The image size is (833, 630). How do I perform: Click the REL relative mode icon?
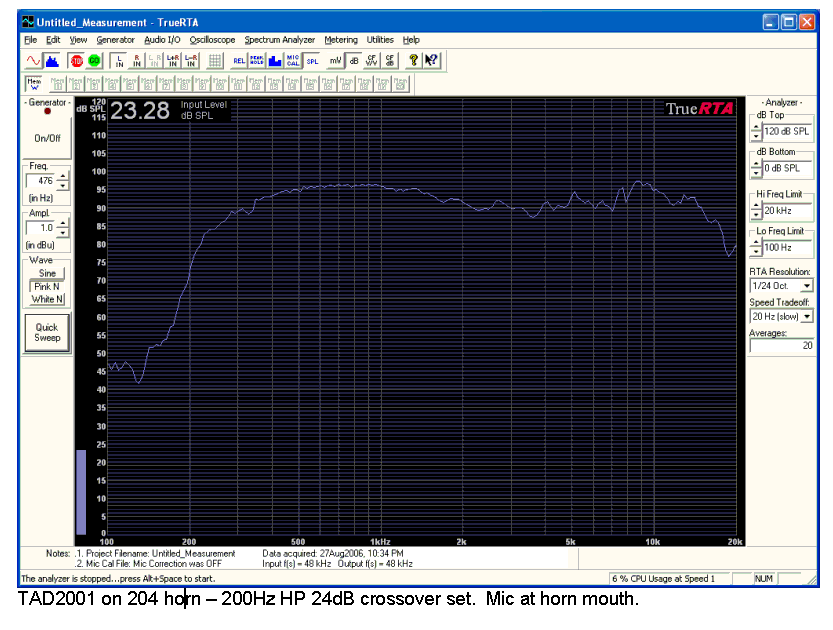click(x=239, y=61)
